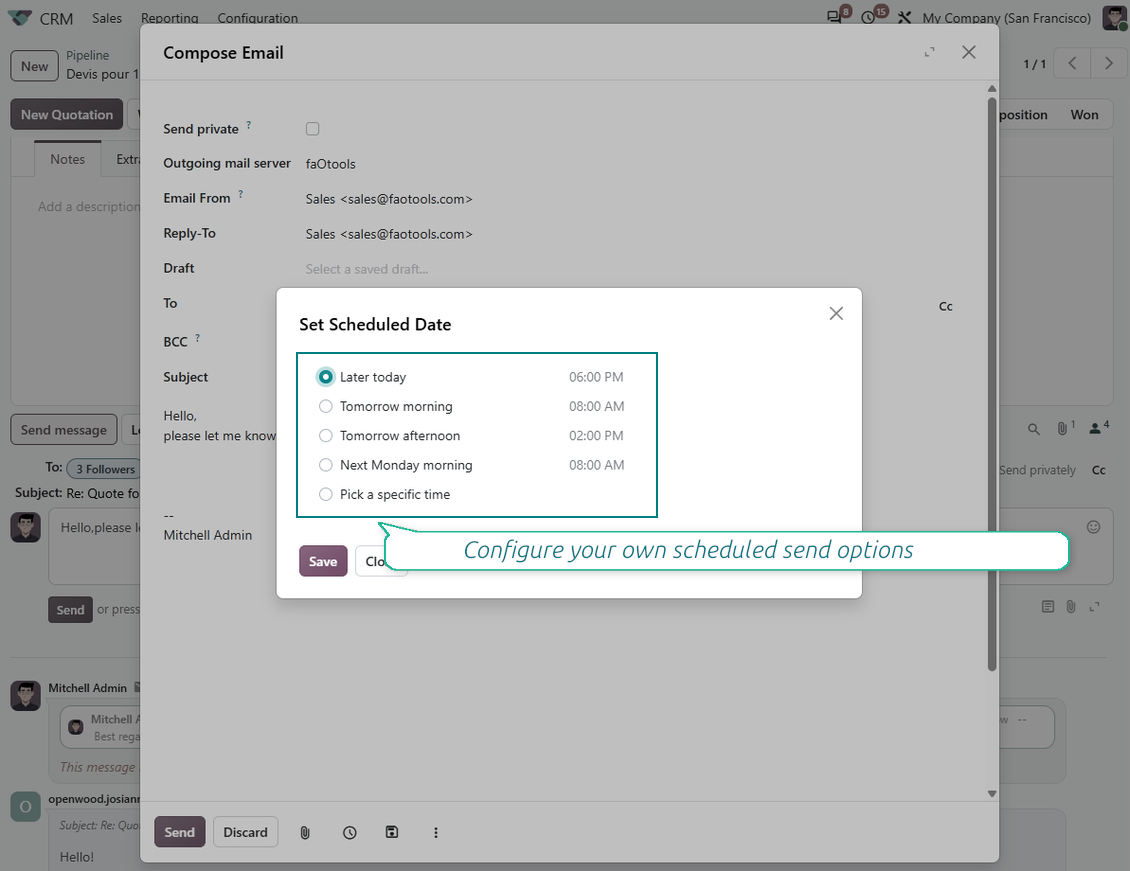The image size is (1130, 871).
Task: Go to Pipeline breadcrumb
Action: 87,55
